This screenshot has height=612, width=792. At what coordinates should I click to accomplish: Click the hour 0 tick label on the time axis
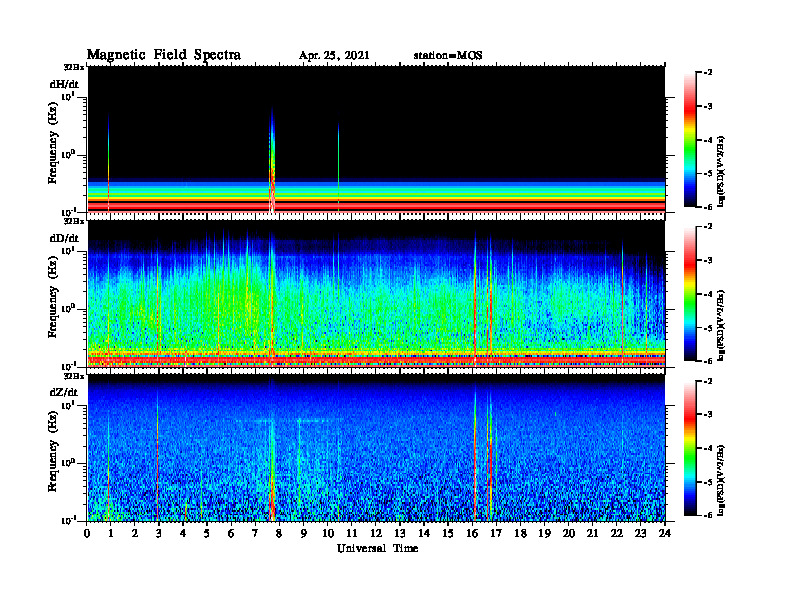coord(87,533)
